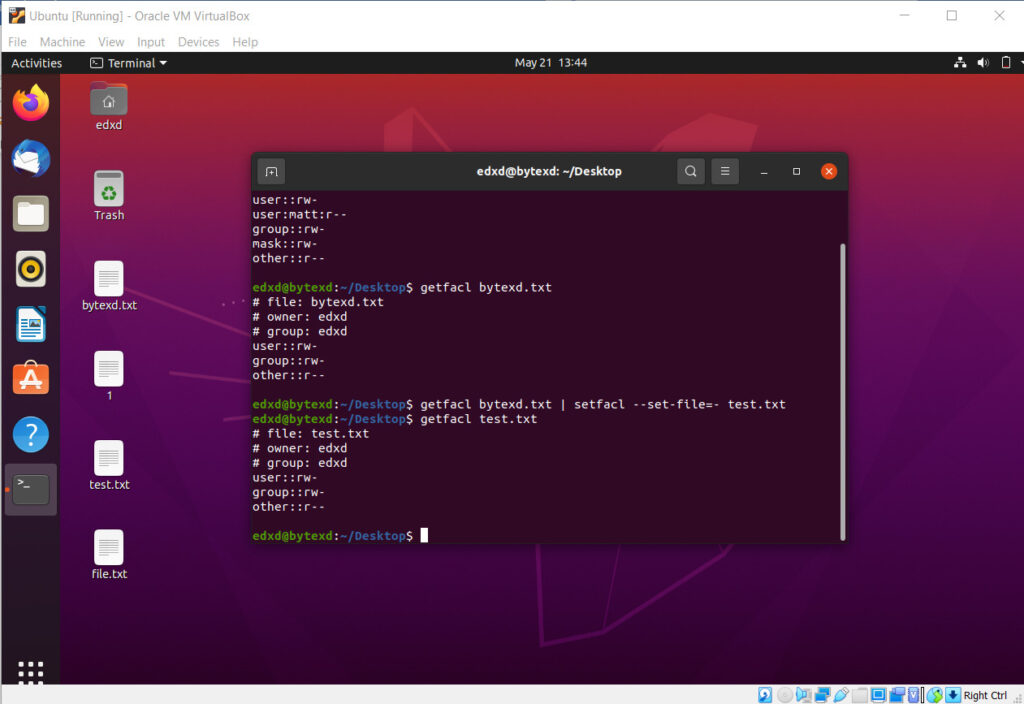Open the Help icon in dock
The width and height of the screenshot is (1024, 704).
tap(31, 435)
